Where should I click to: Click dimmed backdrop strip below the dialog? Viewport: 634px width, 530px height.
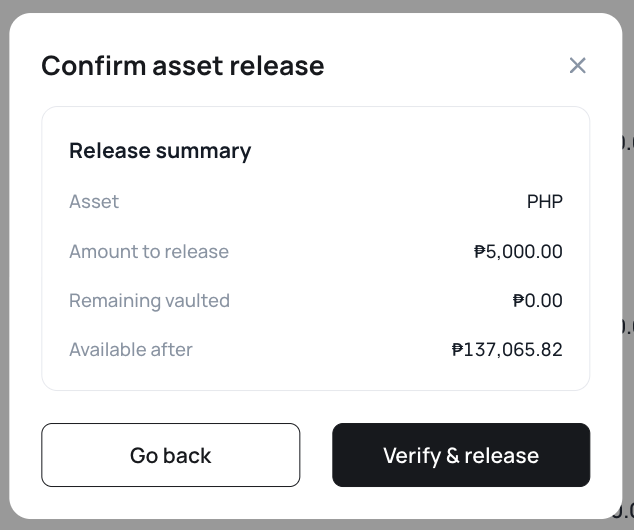pyautogui.click(x=317, y=525)
